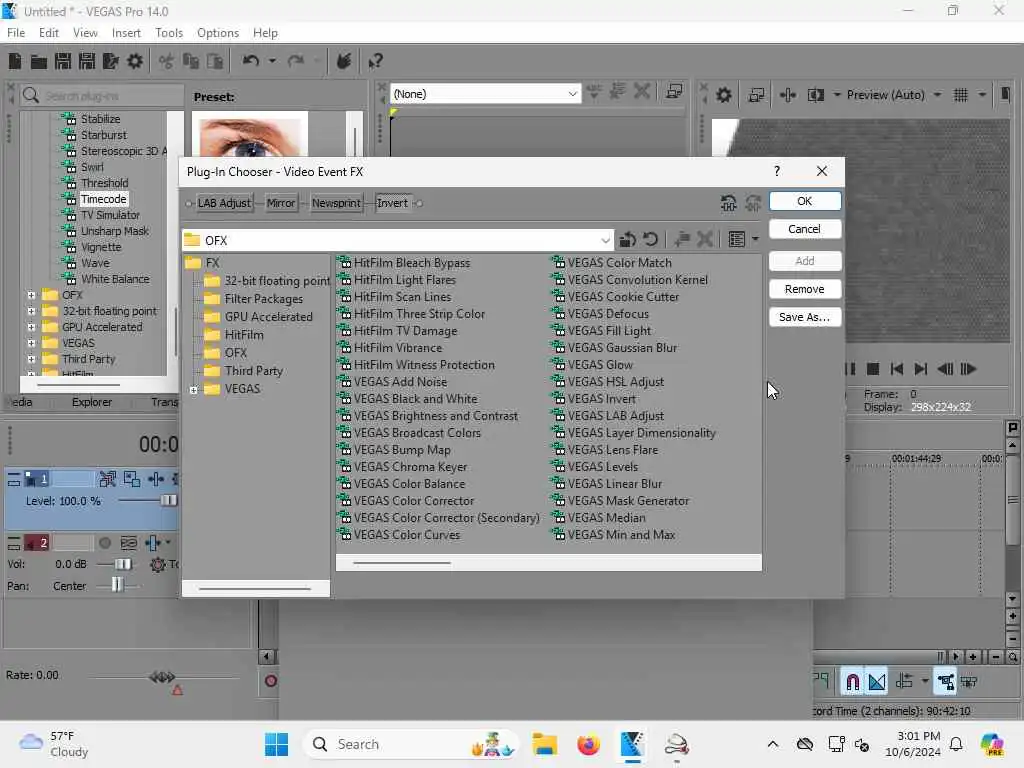Image resolution: width=1024 pixels, height=768 pixels.
Task: Click the Stop playback button in preview
Action: (872, 369)
